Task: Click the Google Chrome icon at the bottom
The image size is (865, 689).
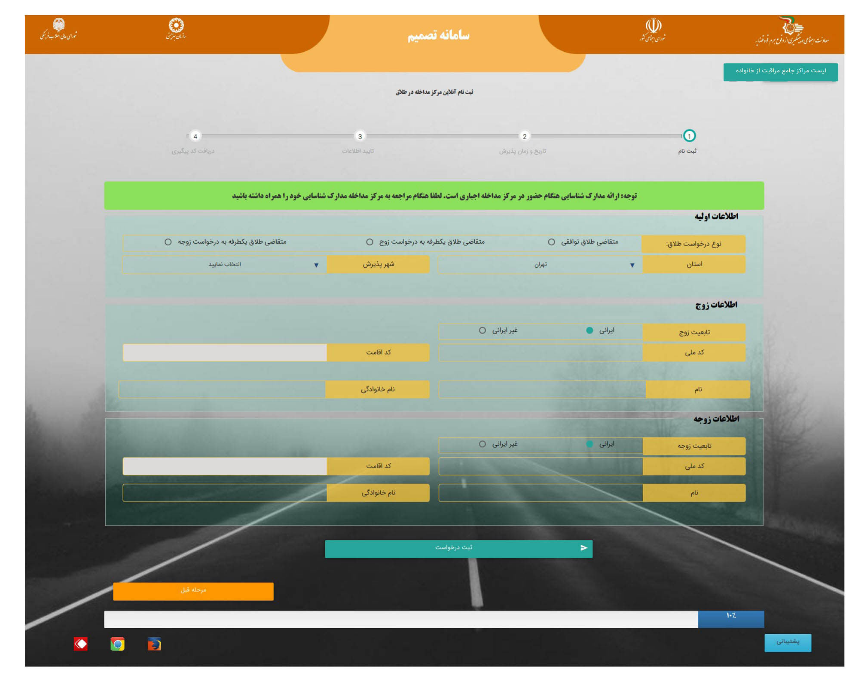Action: [x=118, y=644]
